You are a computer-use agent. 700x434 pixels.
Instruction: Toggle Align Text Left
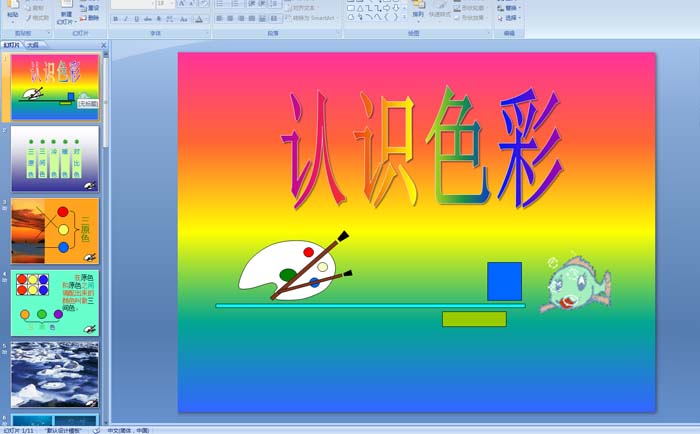pyautogui.click(x=219, y=19)
